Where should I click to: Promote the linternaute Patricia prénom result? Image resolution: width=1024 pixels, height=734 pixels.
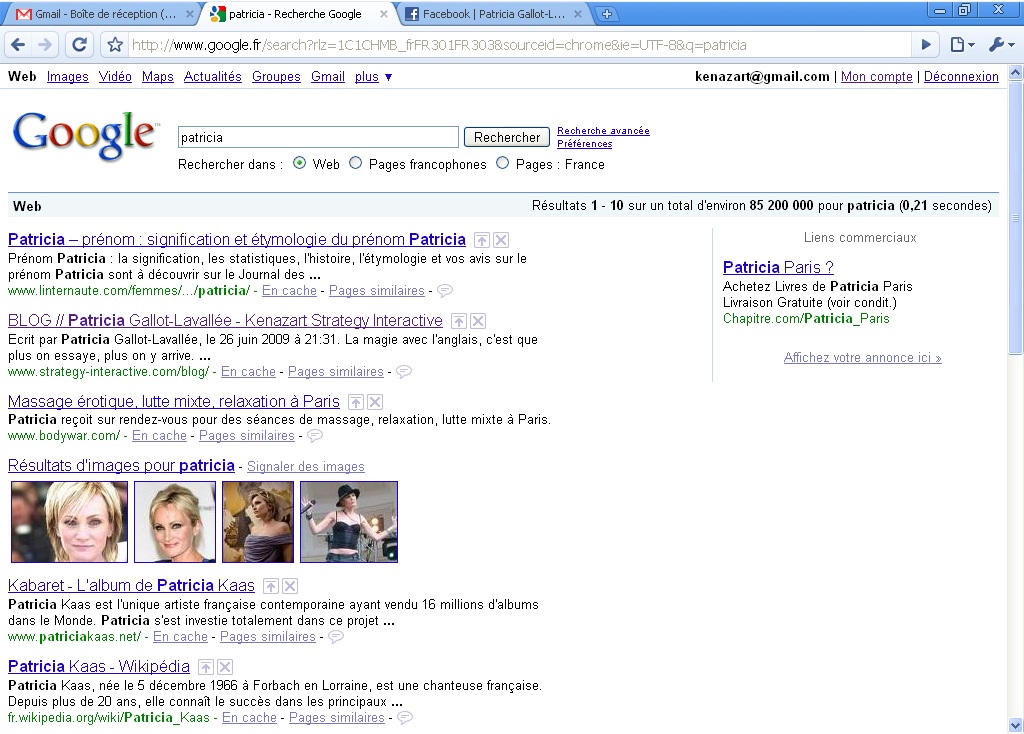tap(481, 240)
